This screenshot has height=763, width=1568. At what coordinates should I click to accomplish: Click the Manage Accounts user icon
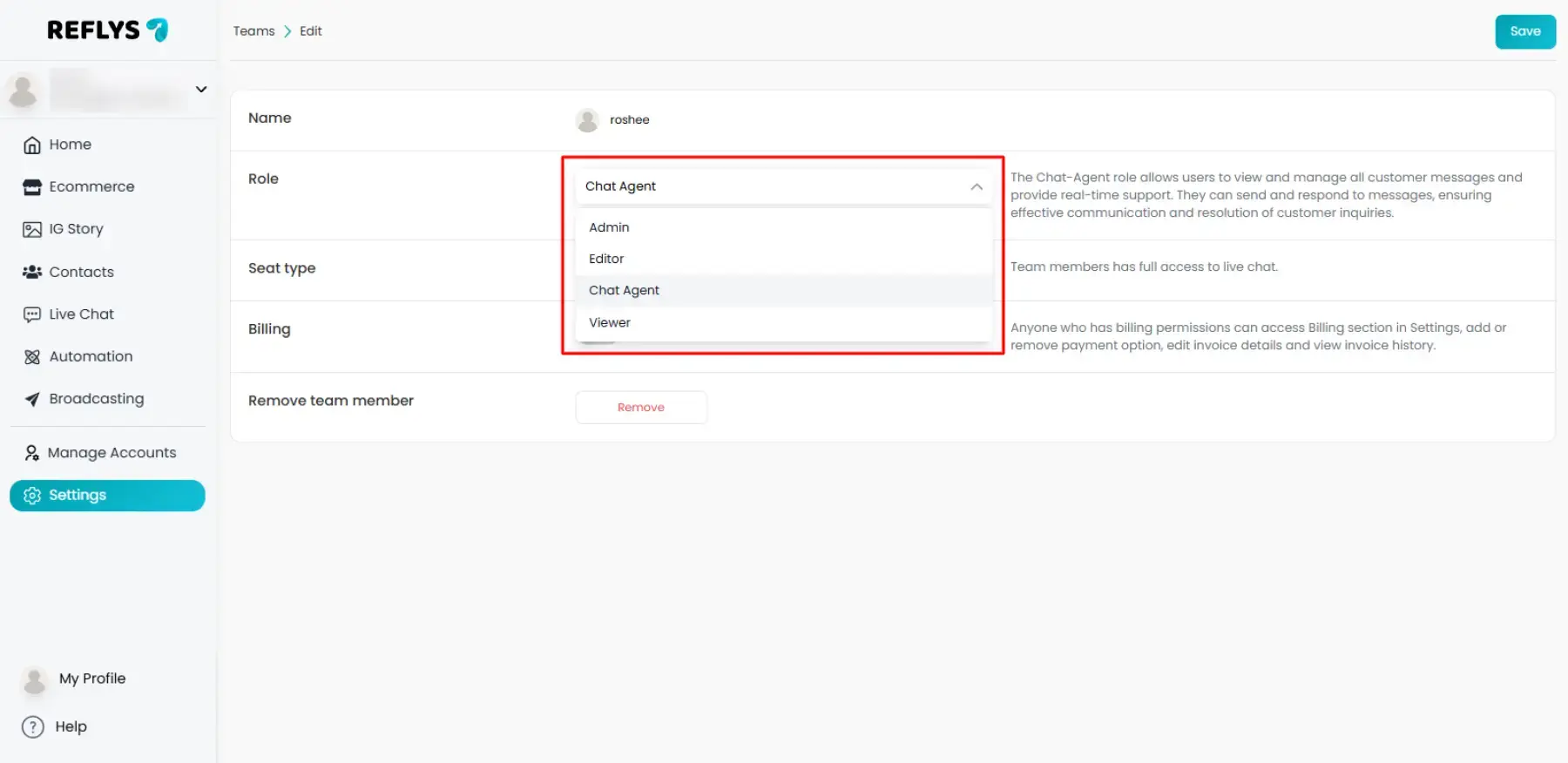pyautogui.click(x=32, y=453)
